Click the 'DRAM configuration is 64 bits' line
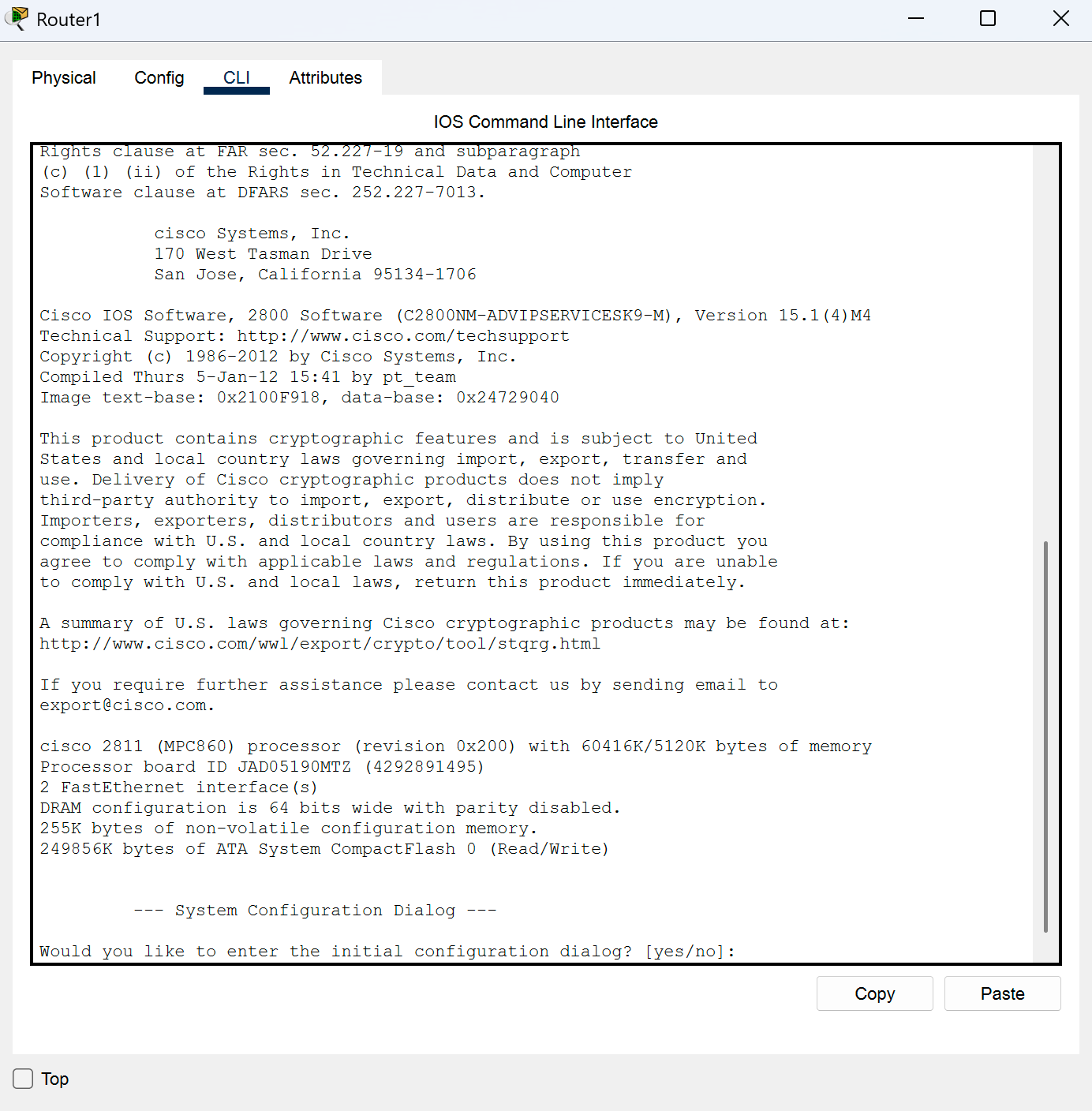The width and height of the screenshot is (1092, 1111). [331, 808]
